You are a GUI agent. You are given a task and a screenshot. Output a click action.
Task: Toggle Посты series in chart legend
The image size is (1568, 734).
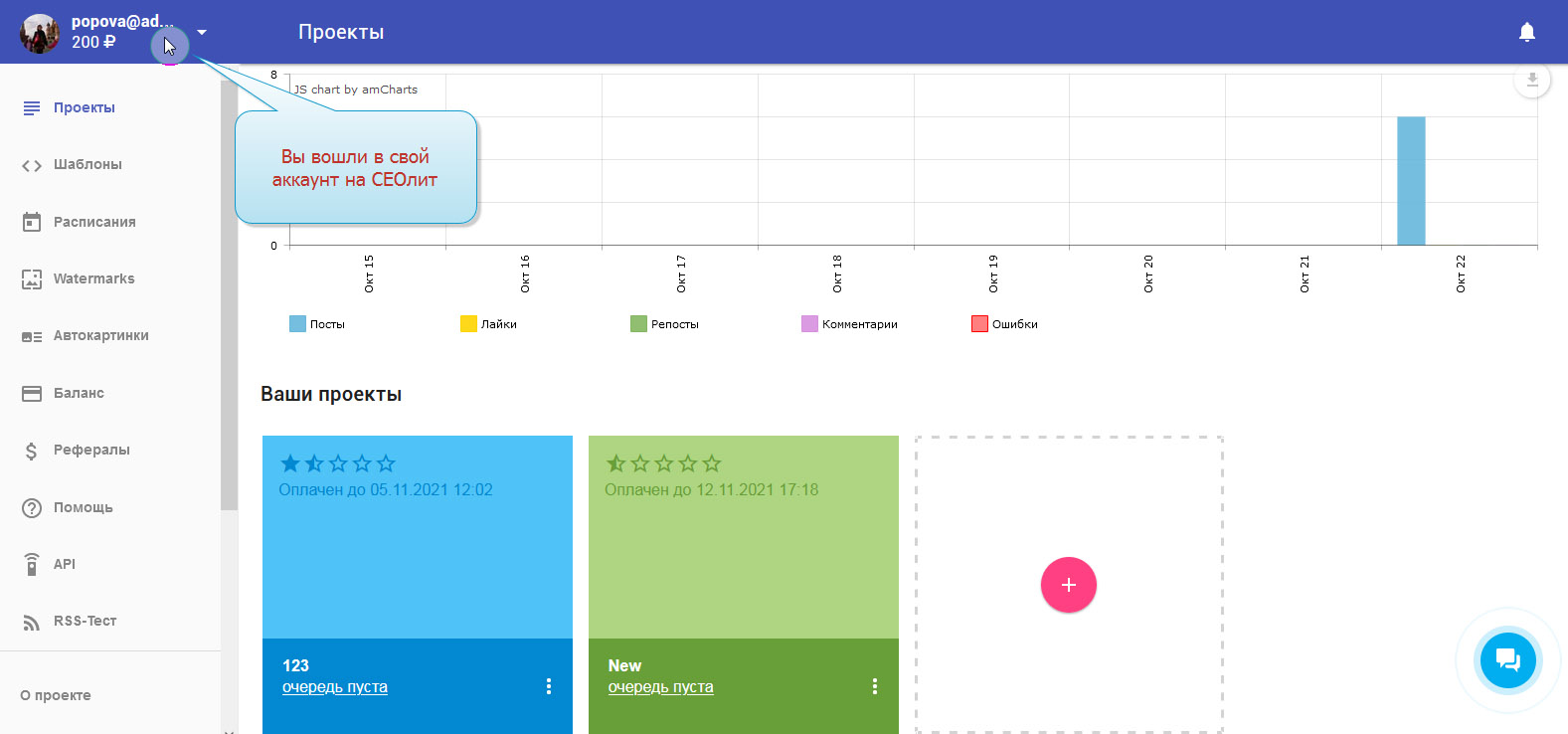click(317, 324)
